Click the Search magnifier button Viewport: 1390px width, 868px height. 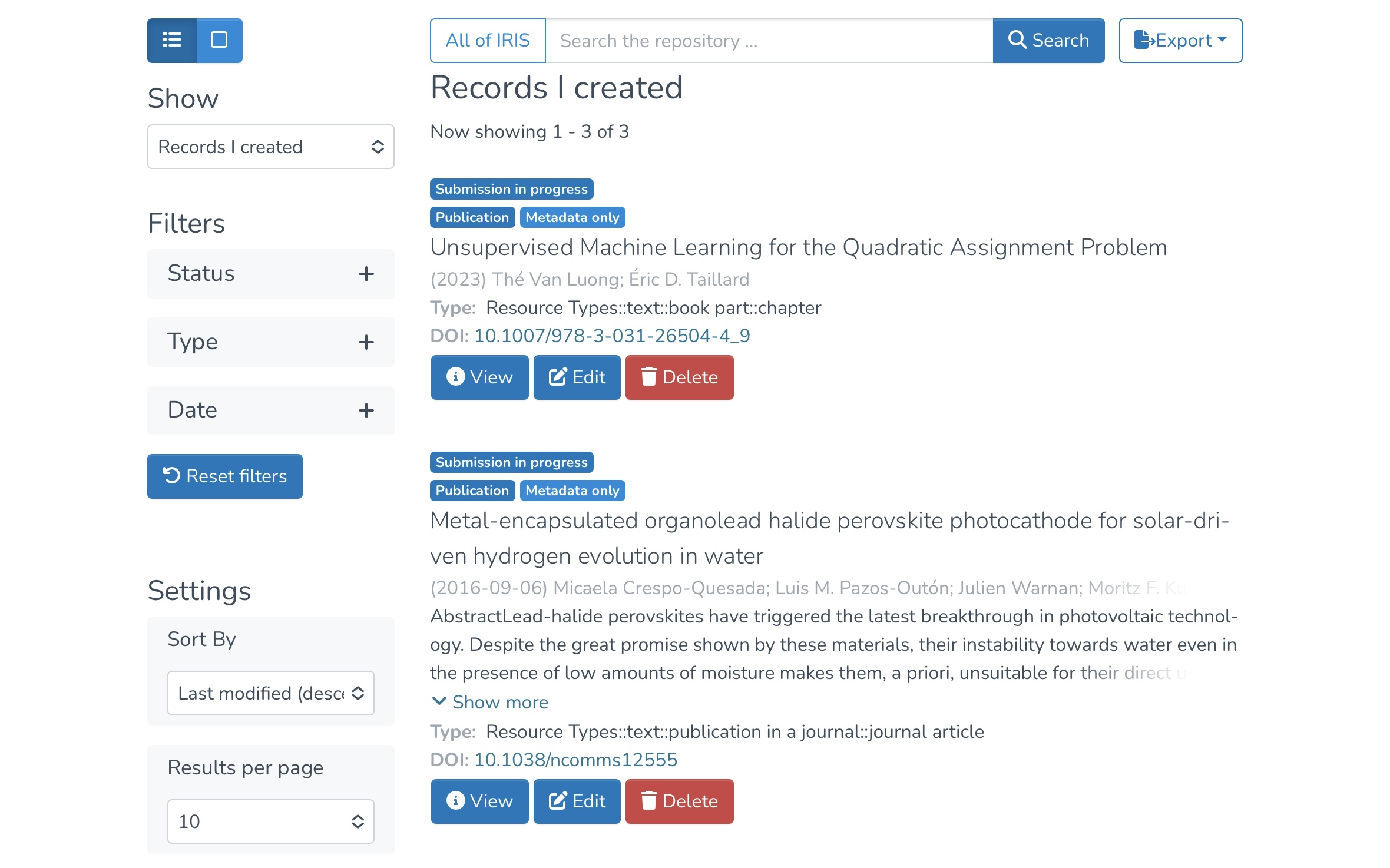[1048, 40]
